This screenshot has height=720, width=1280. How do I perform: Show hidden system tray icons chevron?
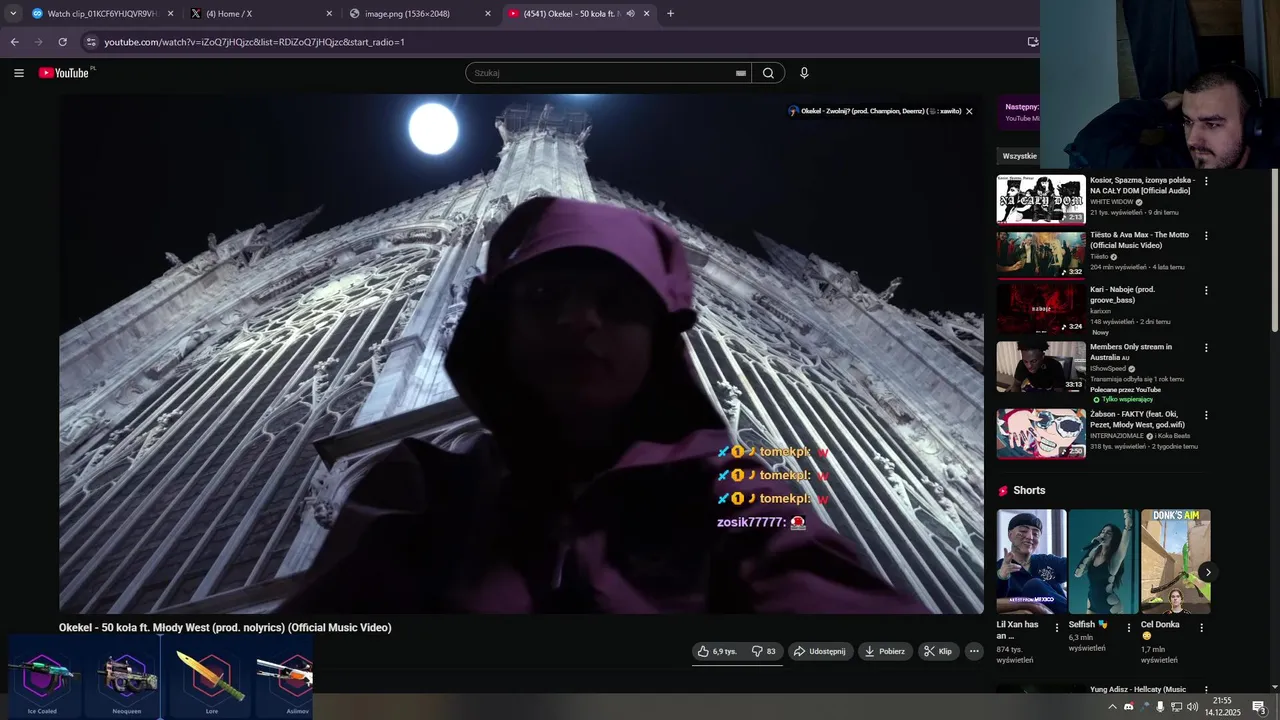[x=1112, y=707]
